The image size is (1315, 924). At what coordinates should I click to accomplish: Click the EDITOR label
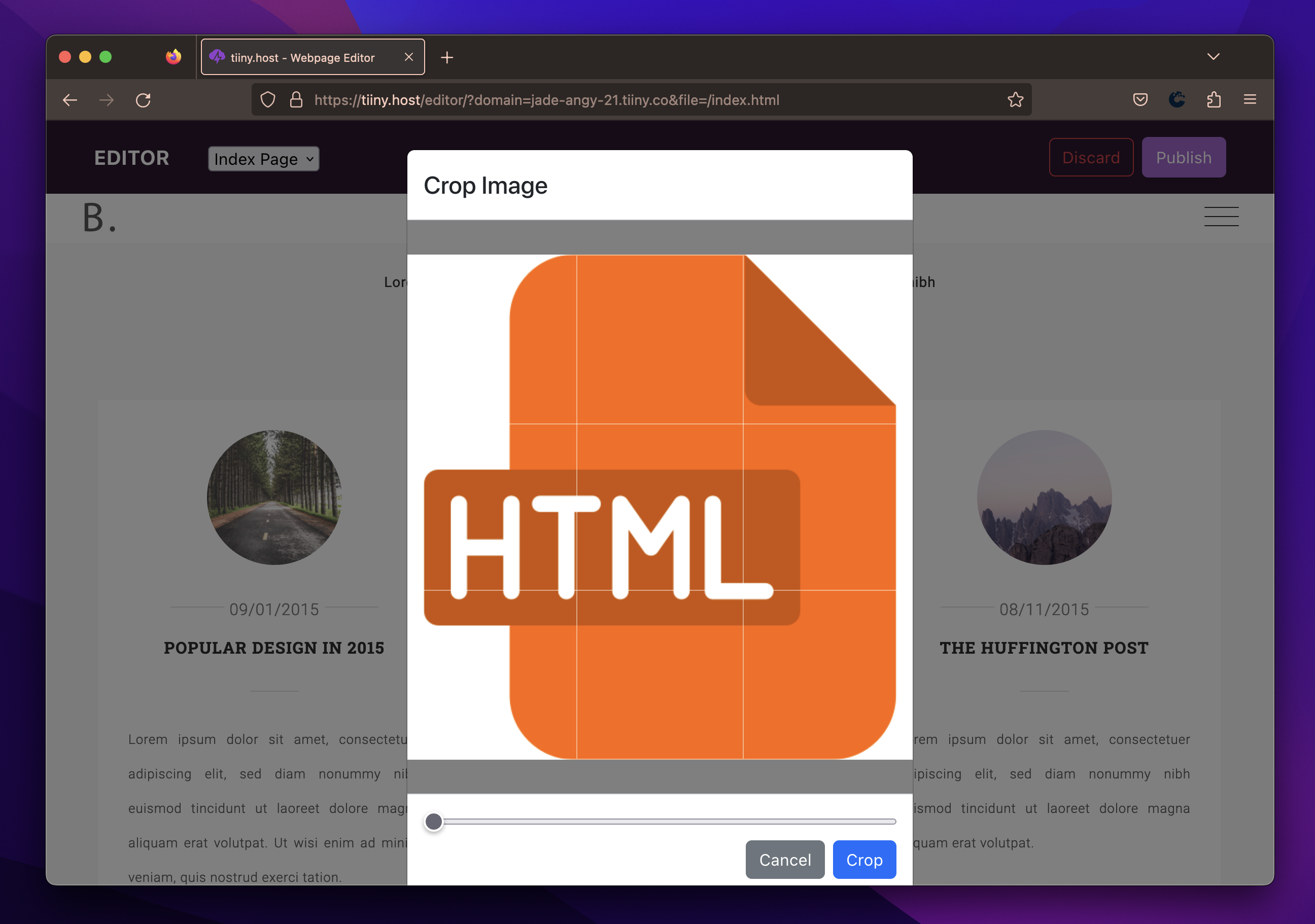(132, 157)
